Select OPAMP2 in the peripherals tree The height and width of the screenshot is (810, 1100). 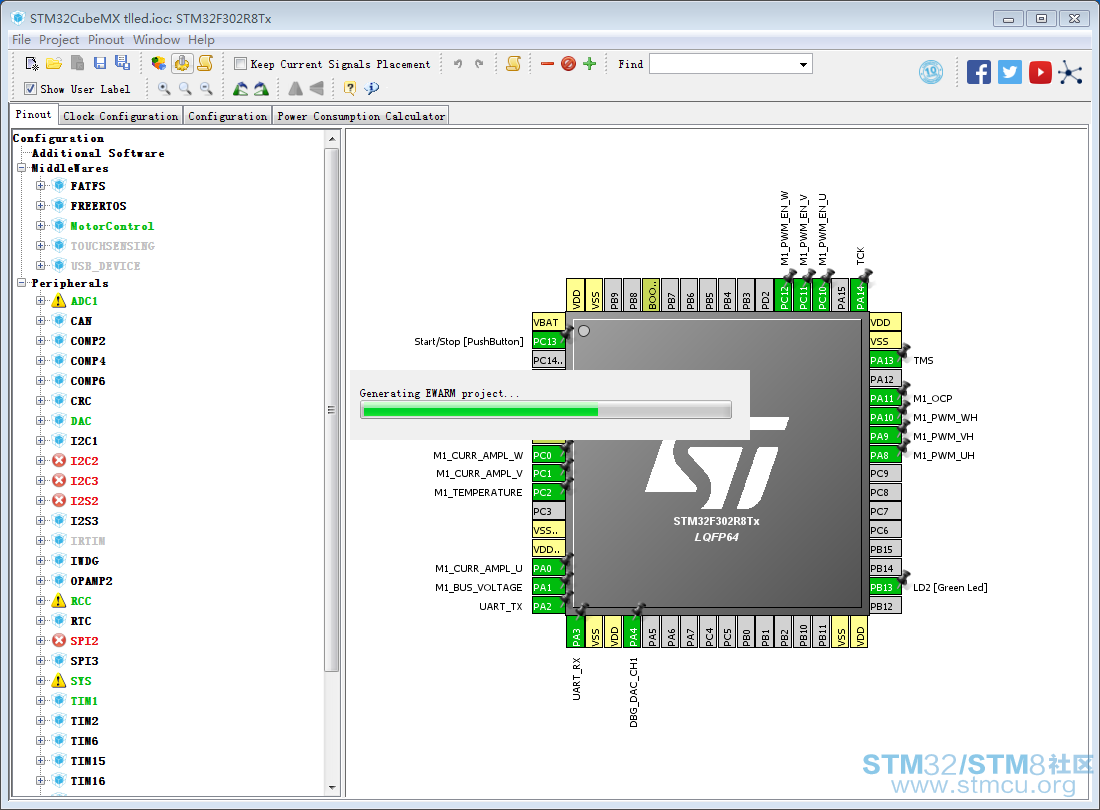tap(91, 581)
